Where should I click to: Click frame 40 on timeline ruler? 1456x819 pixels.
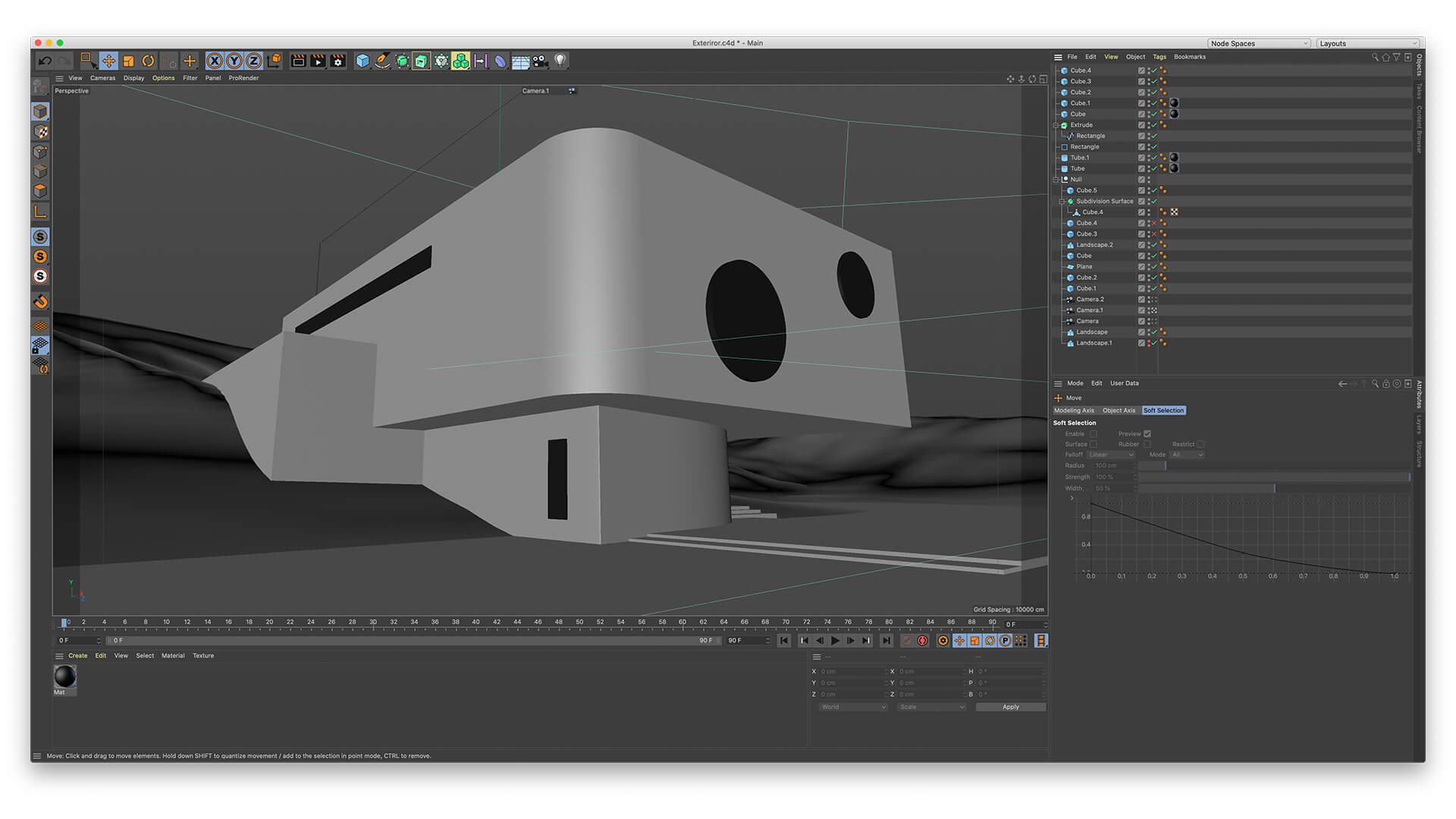(x=475, y=622)
